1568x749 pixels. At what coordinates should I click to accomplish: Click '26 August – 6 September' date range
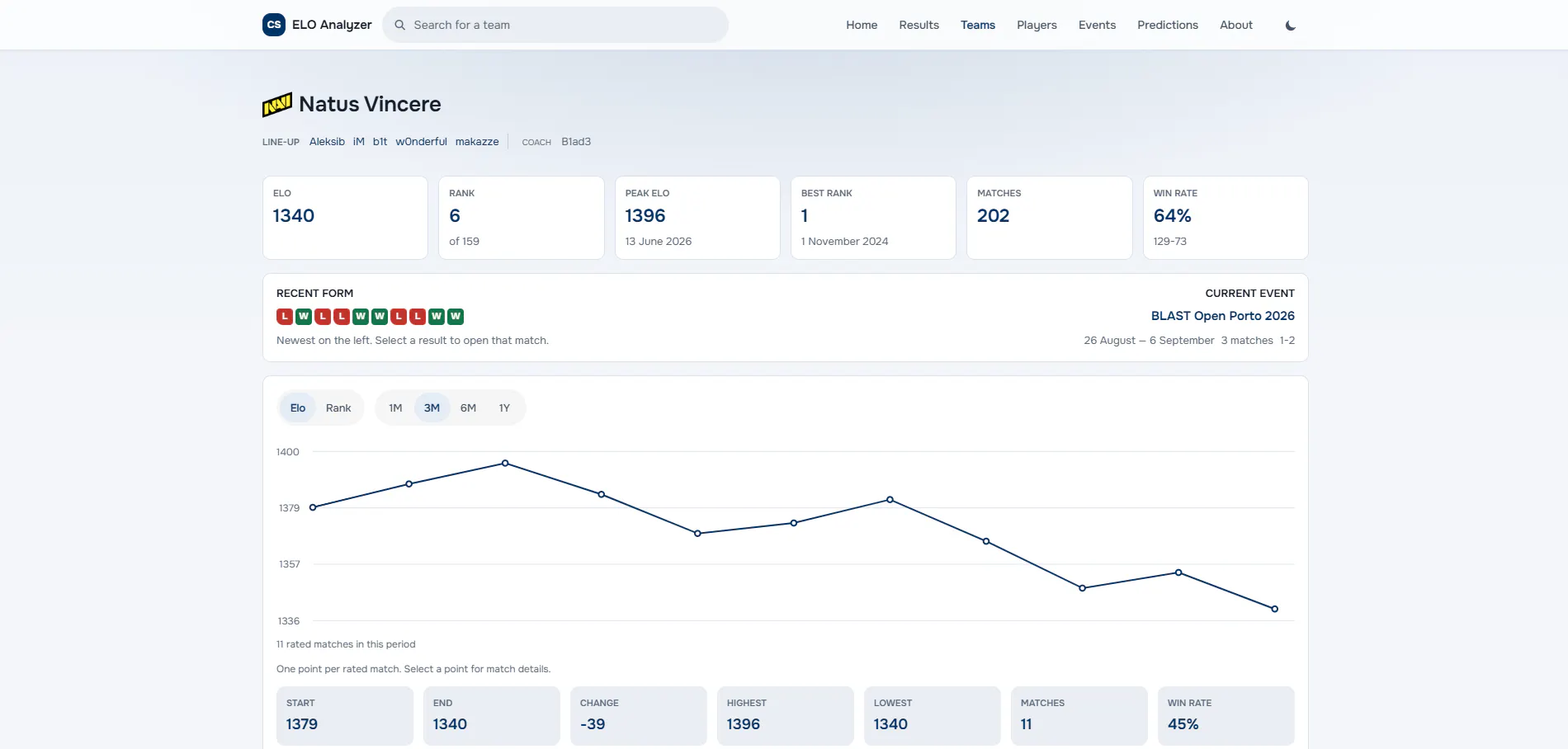(1149, 341)
